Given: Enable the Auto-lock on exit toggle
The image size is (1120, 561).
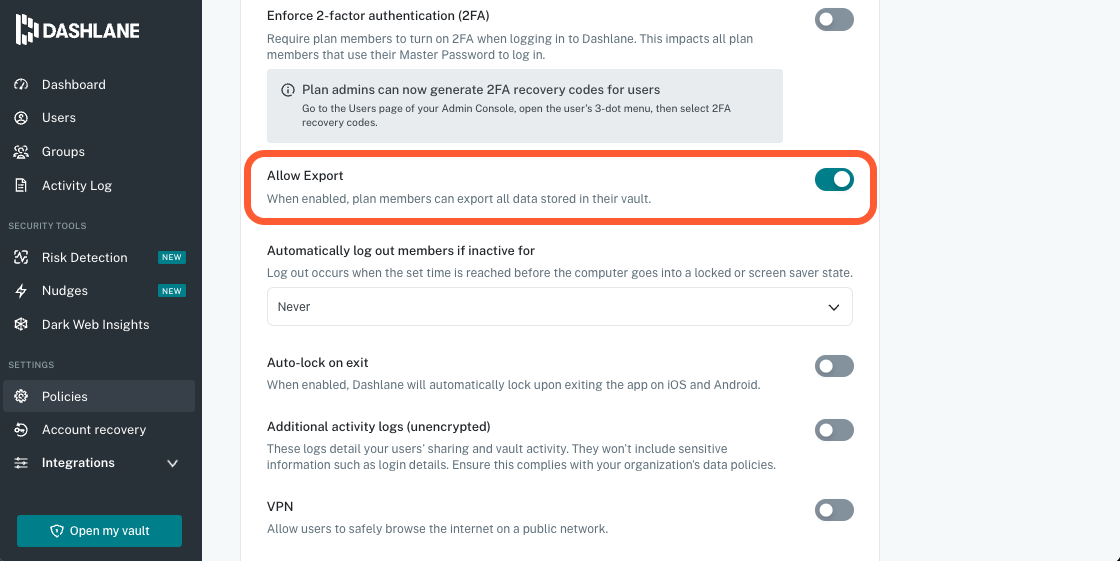Looking at the screenshot, I should 834,366.
